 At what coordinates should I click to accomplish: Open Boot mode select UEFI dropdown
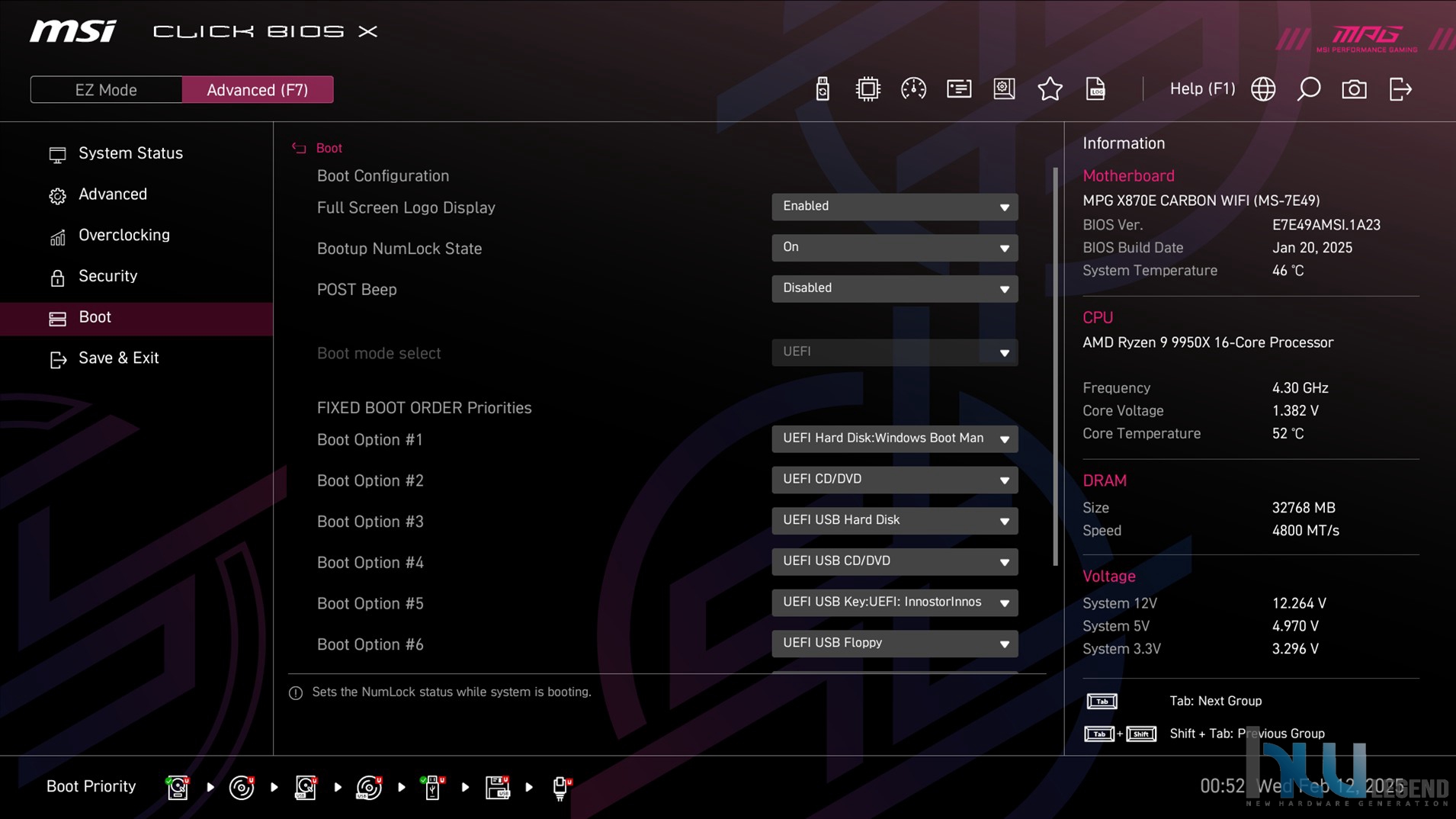[x=894, y=352]
